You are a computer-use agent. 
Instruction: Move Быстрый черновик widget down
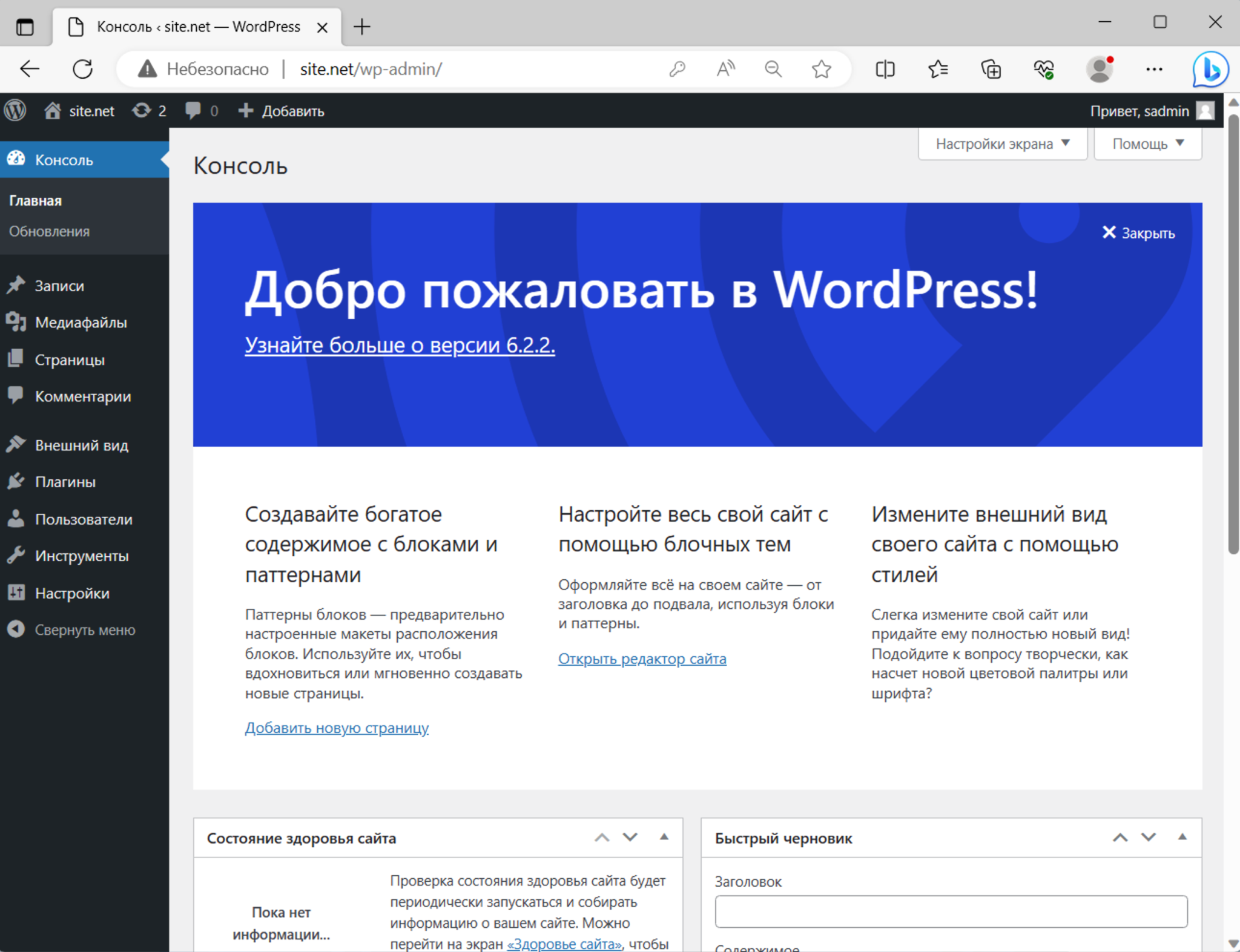coord(1149,838)
